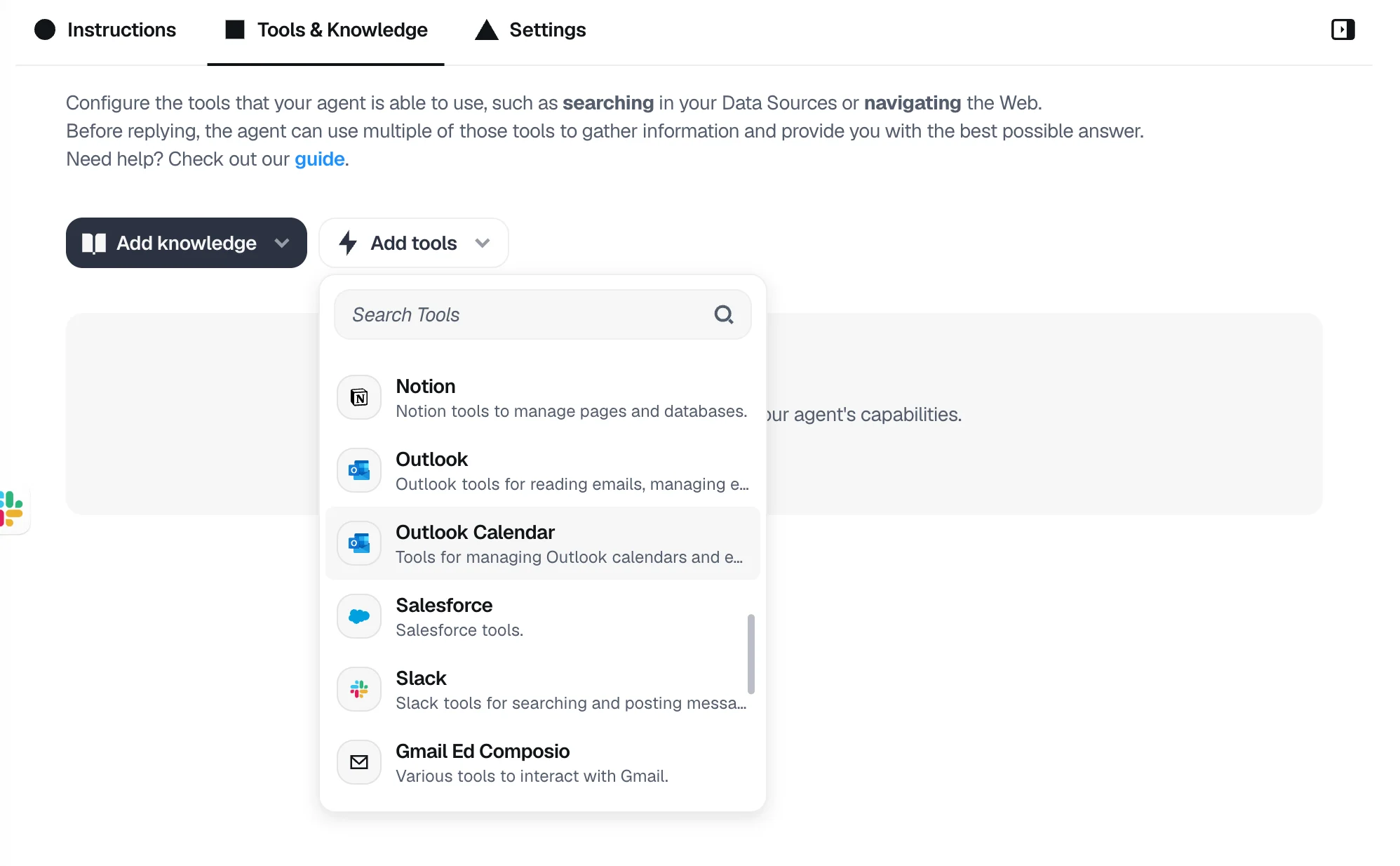This screenshot has height=866, width=1400.
Task: Select the Slack tool icon in list
Action: point(358,689)
